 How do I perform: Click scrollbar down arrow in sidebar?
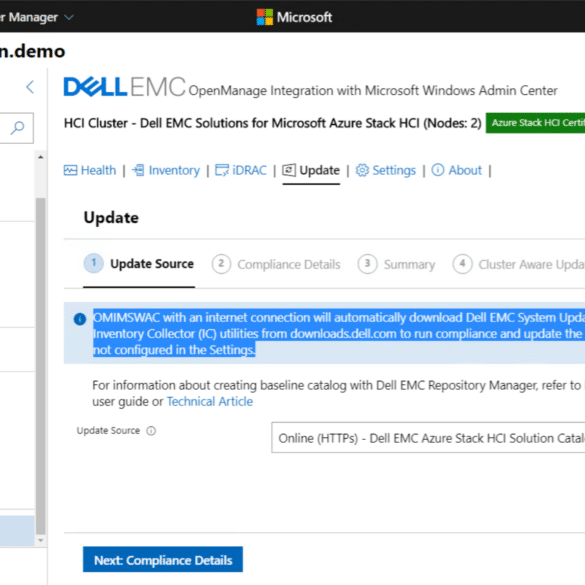click(41, 540)
